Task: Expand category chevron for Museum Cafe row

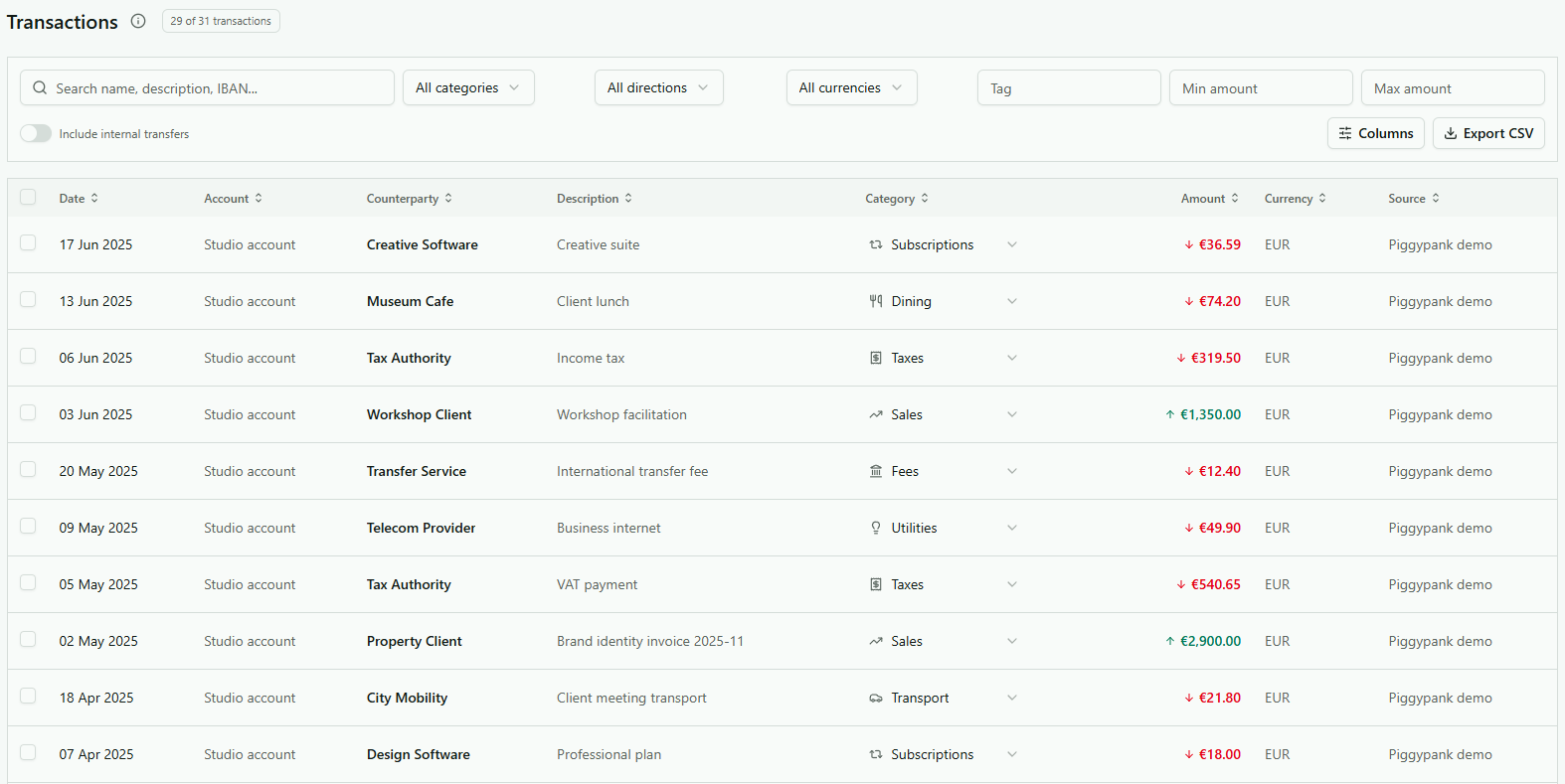Action: click(1012, 301)
